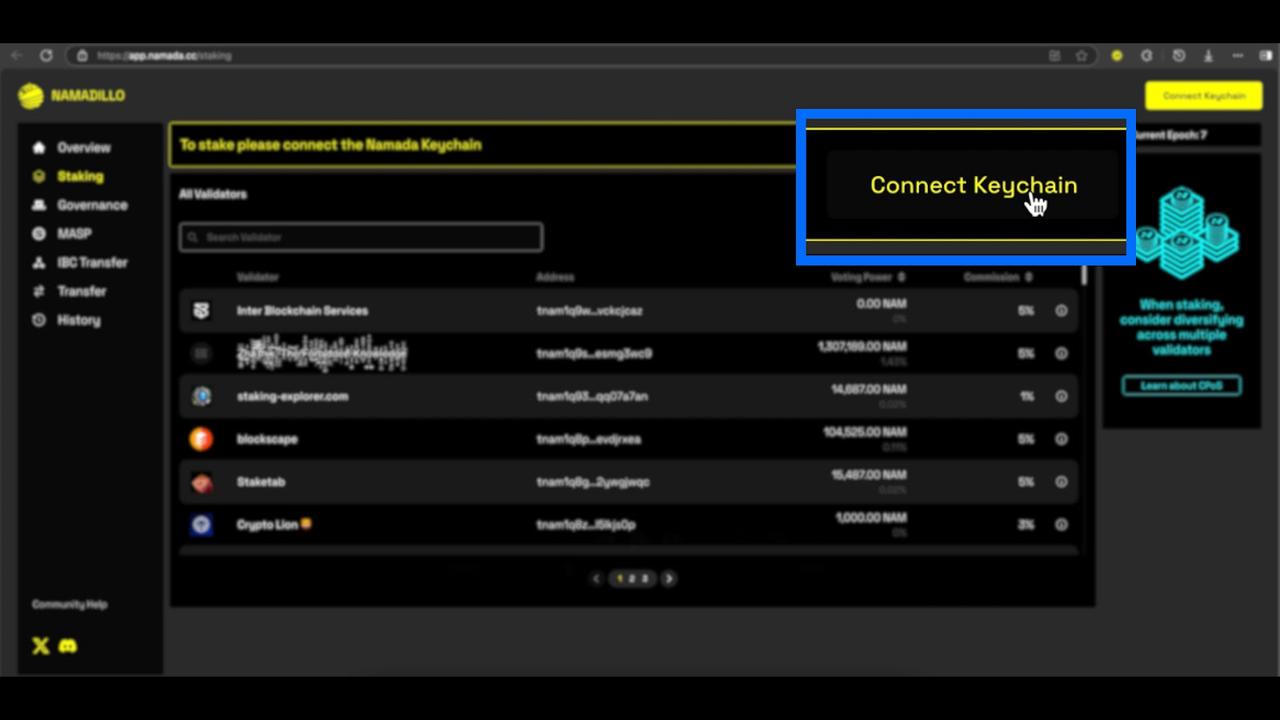Click the Crypto Lion validator logo

pos(201,525)
